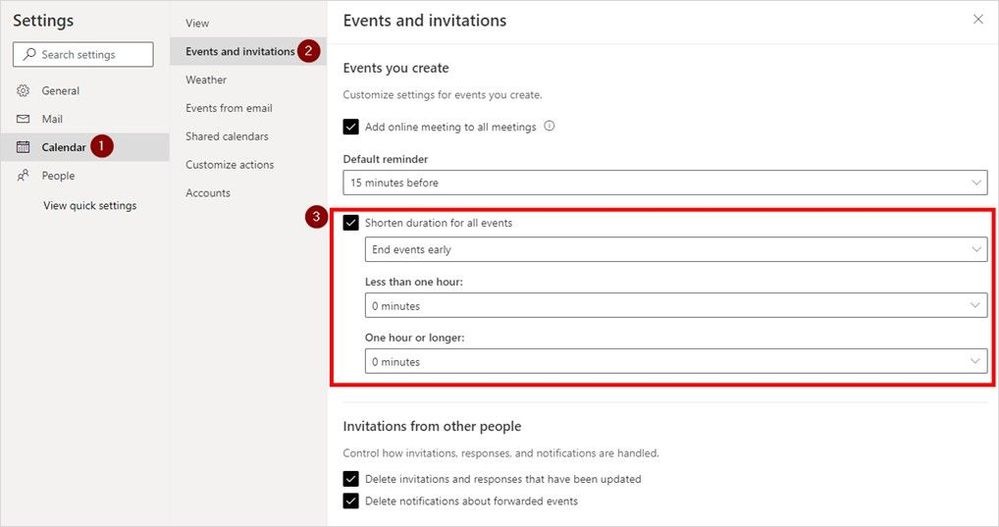This screenshot has width=999, height=527.
Task: Open Events and invitations settings
Action: coord(240,52)
